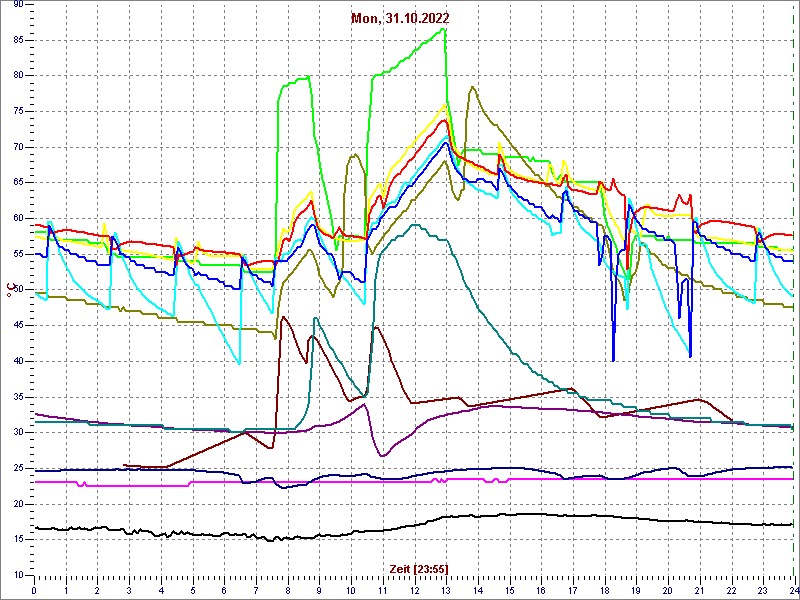The height and width of the screenshot is (600, 800).
Task: Click hour '13' on the time axis
Action: (x=445, y=590)
